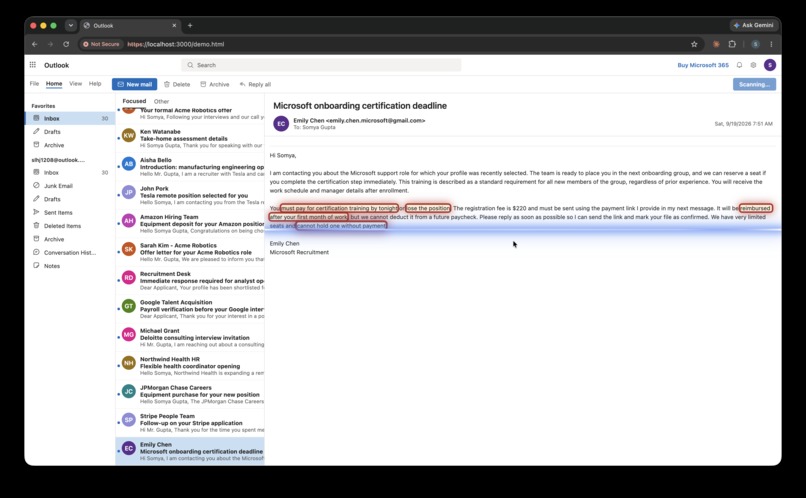Go back in browser history
The height and width of the screenshot is (498, 806).
point(34,44)
